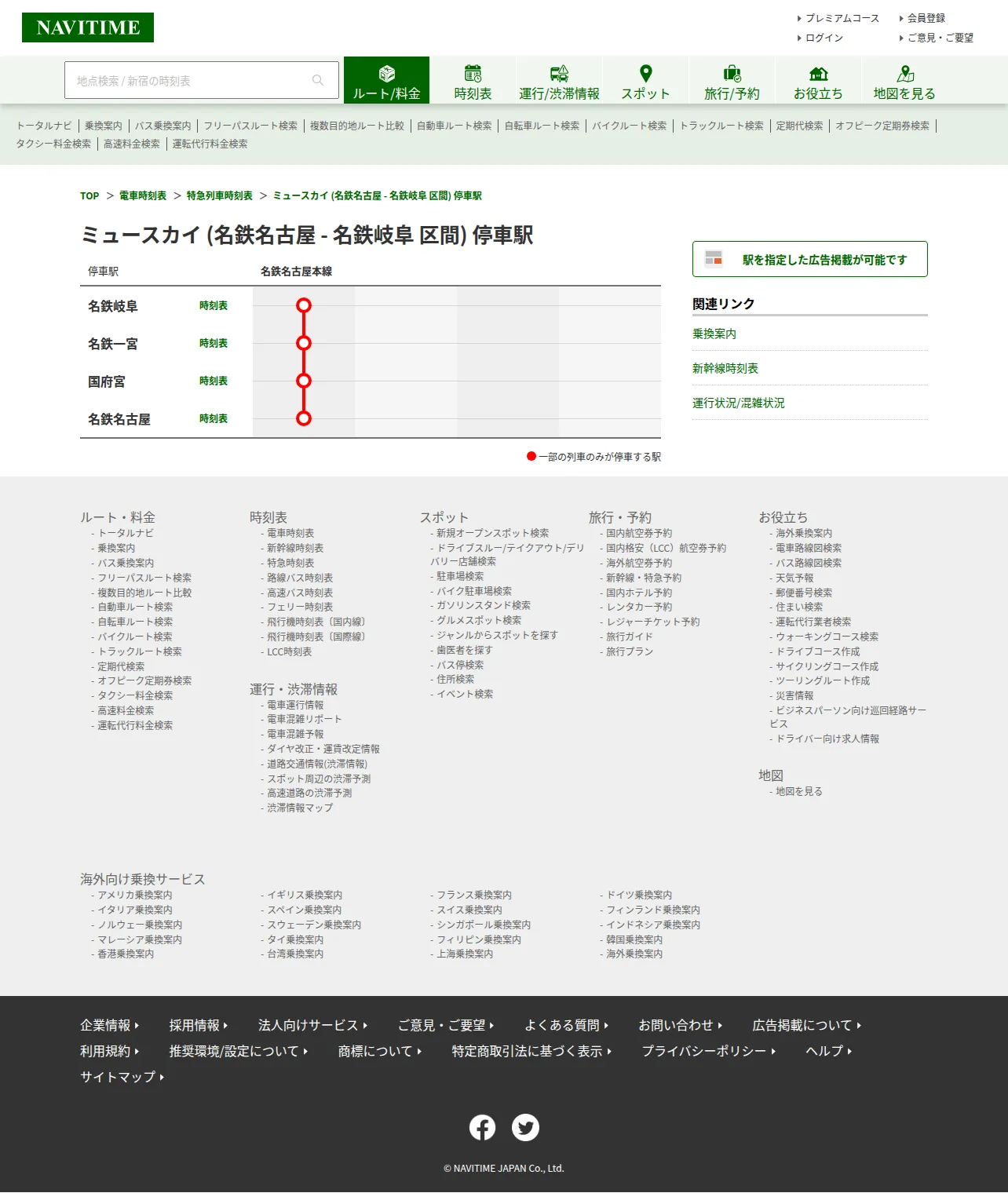Viewport: 1008px width, 1193px height.
Task: Select 高速料金検索 in the submenu
Action: pos(132,144)
